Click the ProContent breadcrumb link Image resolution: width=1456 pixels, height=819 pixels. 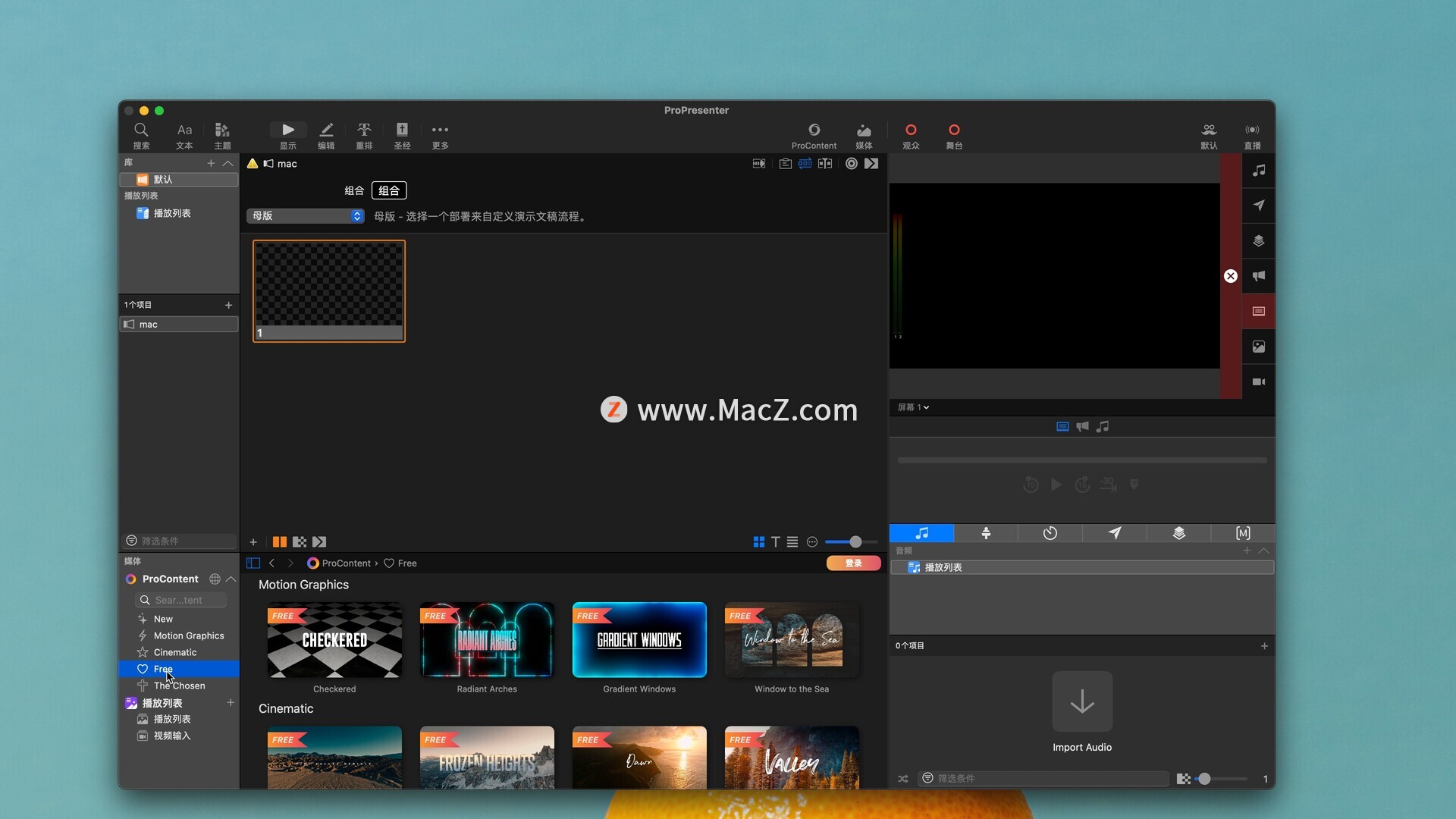(x=339, y=563)
